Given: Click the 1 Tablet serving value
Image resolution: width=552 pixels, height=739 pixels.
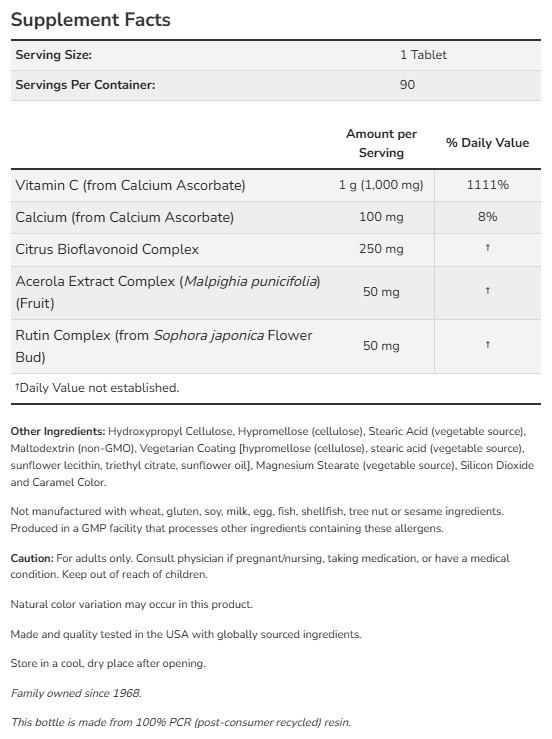Looking at the screenshot, I should [423, 55].
